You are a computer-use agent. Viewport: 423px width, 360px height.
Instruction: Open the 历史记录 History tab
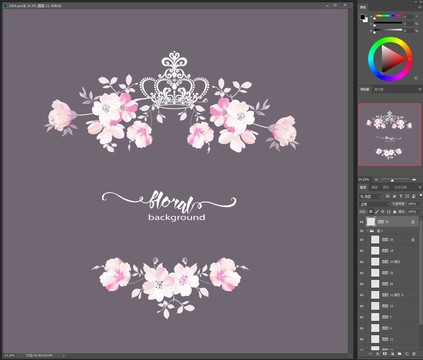click(401, 187)
